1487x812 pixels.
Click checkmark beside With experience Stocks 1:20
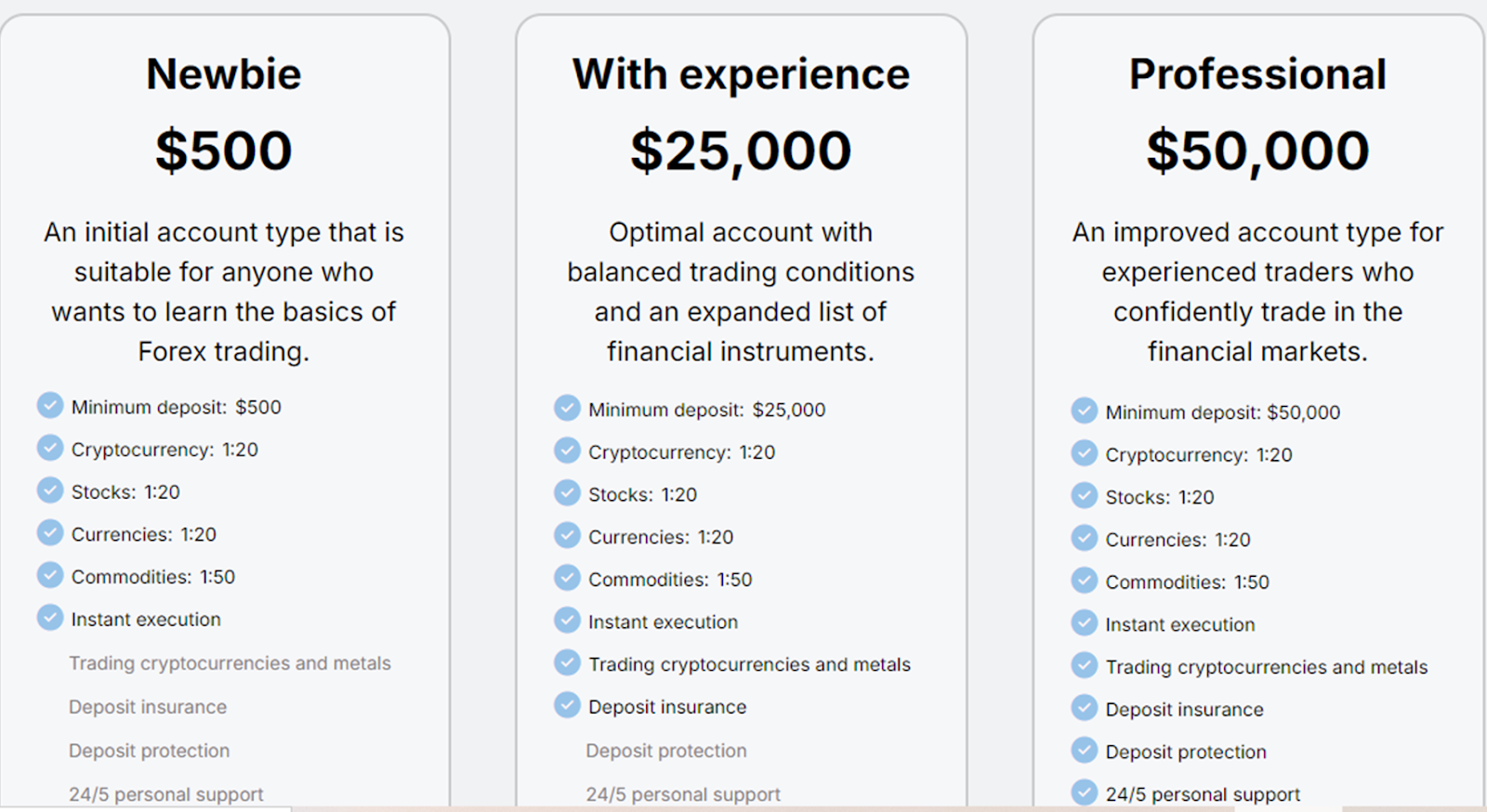click(567, 492)
